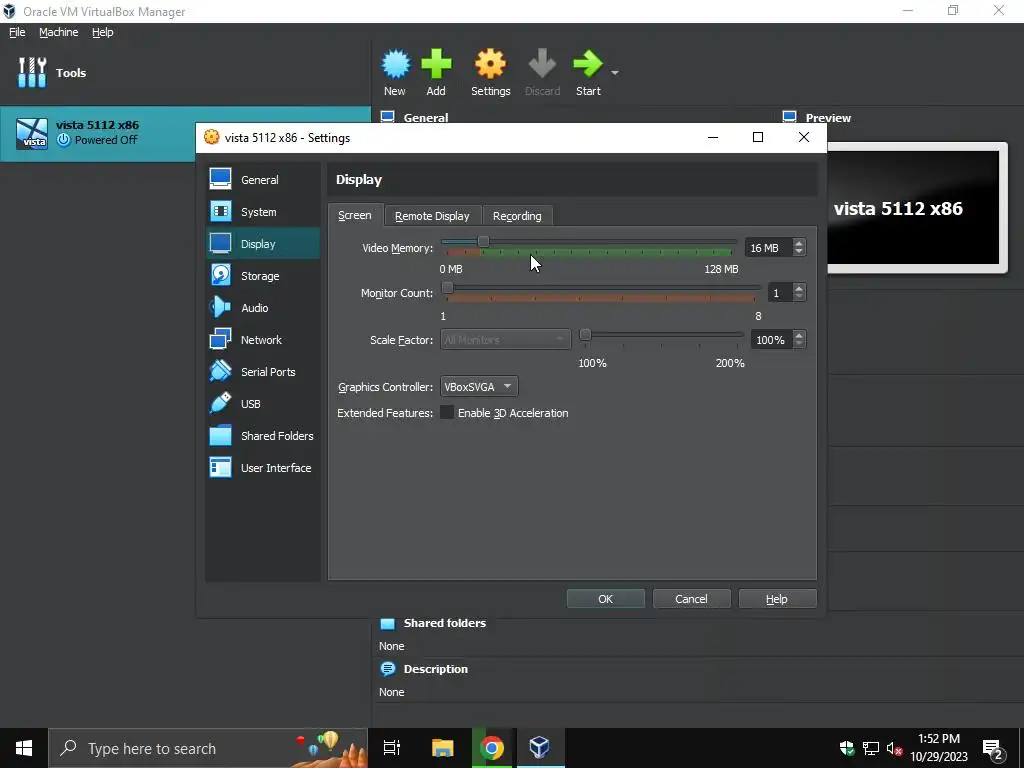Increase Monitor Count with up arrow
This screenshot has width=1024, height=768.
point(799,288)
